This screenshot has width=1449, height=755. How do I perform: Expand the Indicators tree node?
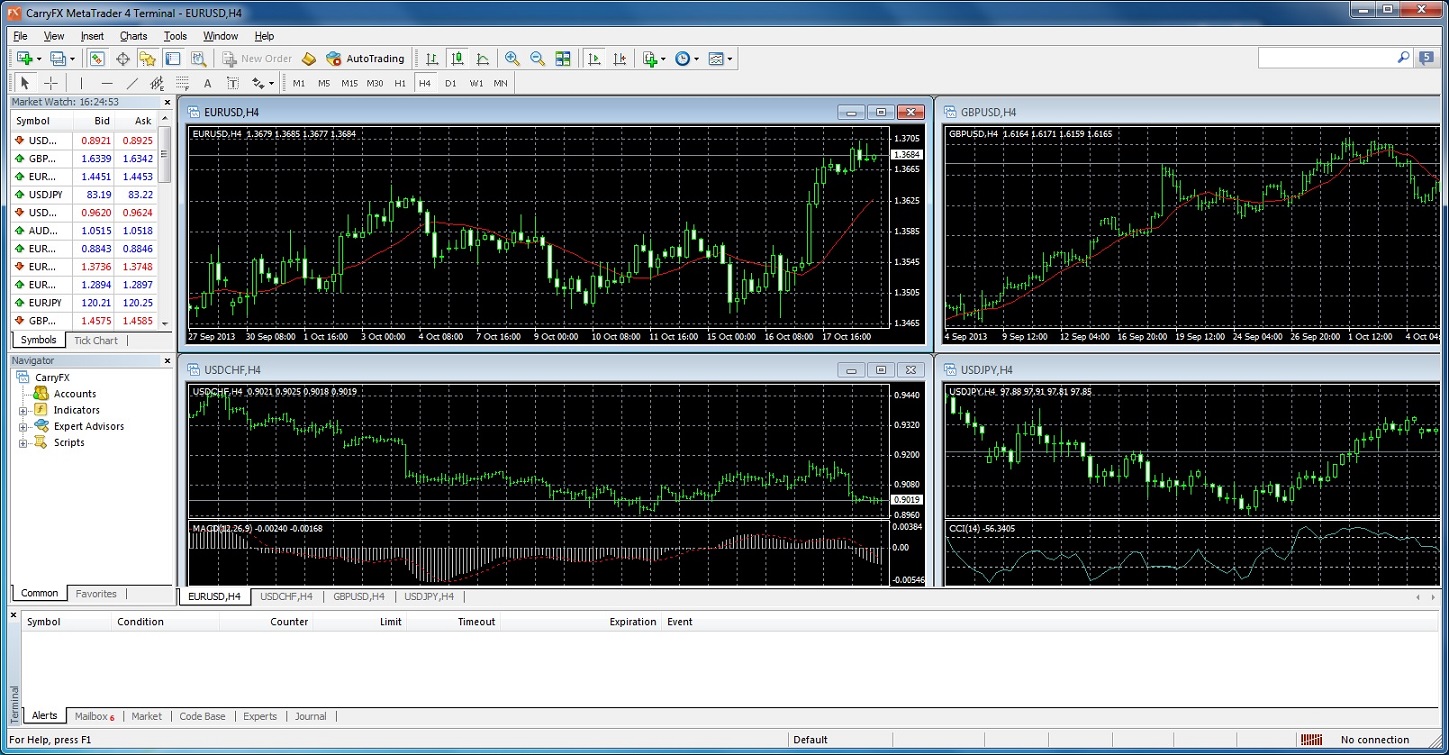point(23,410)
